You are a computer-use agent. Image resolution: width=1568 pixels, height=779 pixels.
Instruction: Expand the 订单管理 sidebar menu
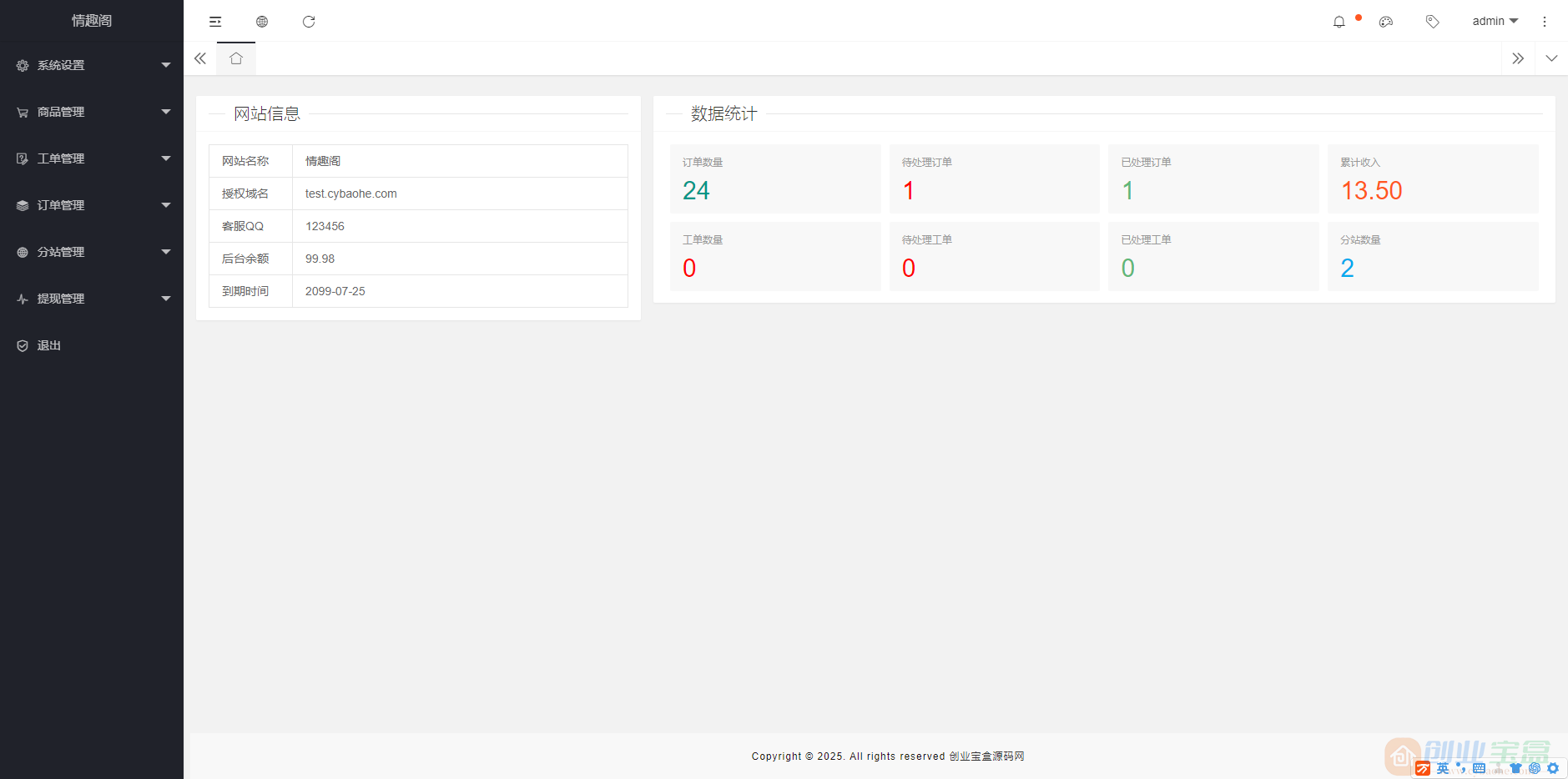pos(92,205)
